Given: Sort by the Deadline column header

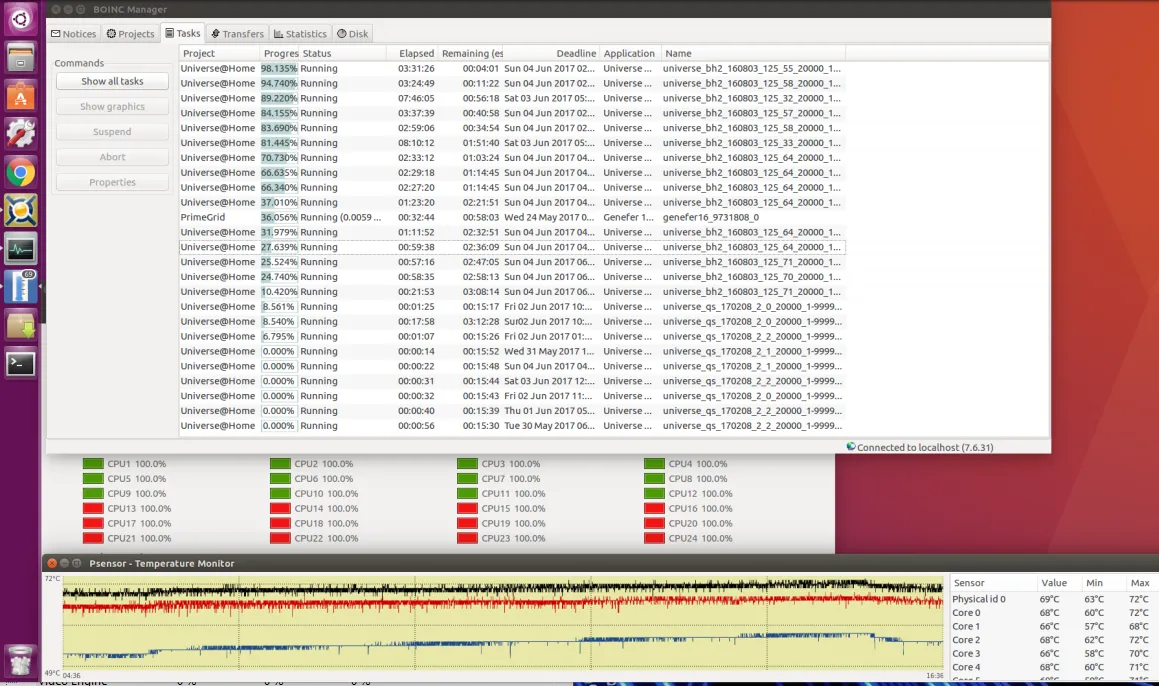Looking at the screenshot, I should [x=551, y=53].
